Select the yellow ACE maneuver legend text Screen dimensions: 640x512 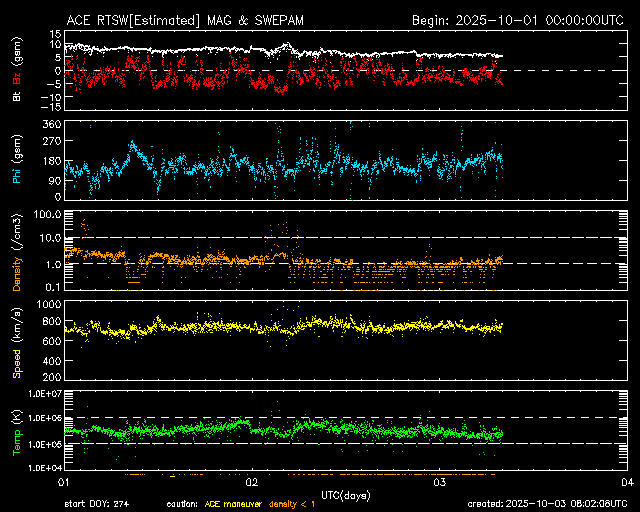(x=239, y=504)
